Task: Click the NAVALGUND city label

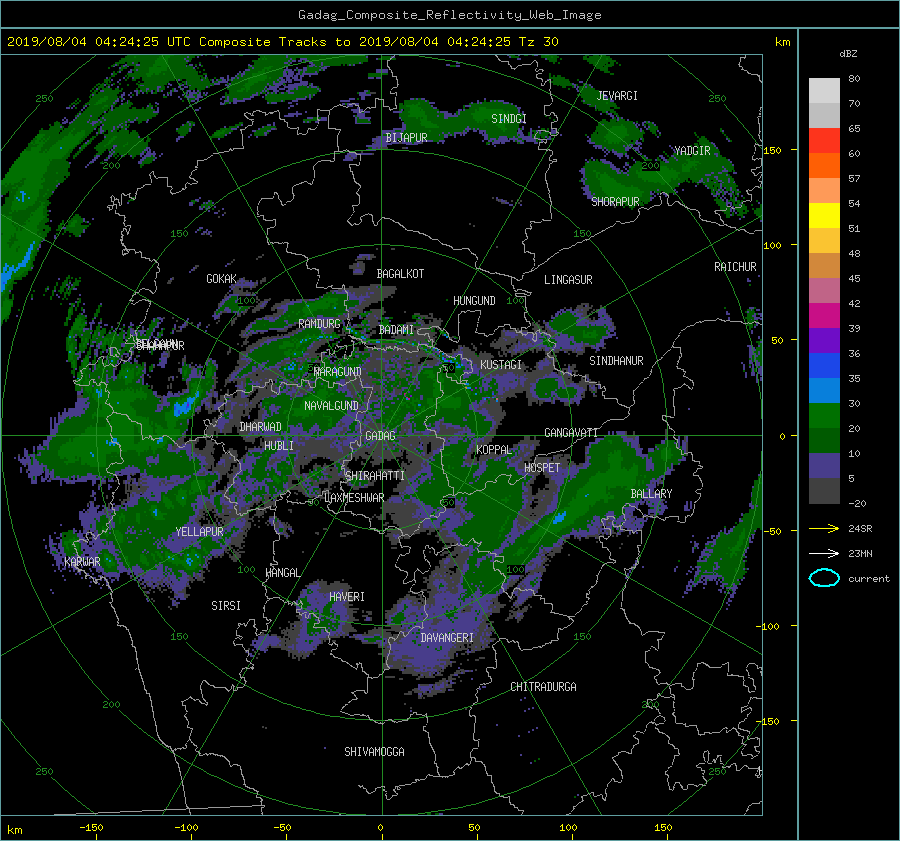Action: (x=331, y=406)
